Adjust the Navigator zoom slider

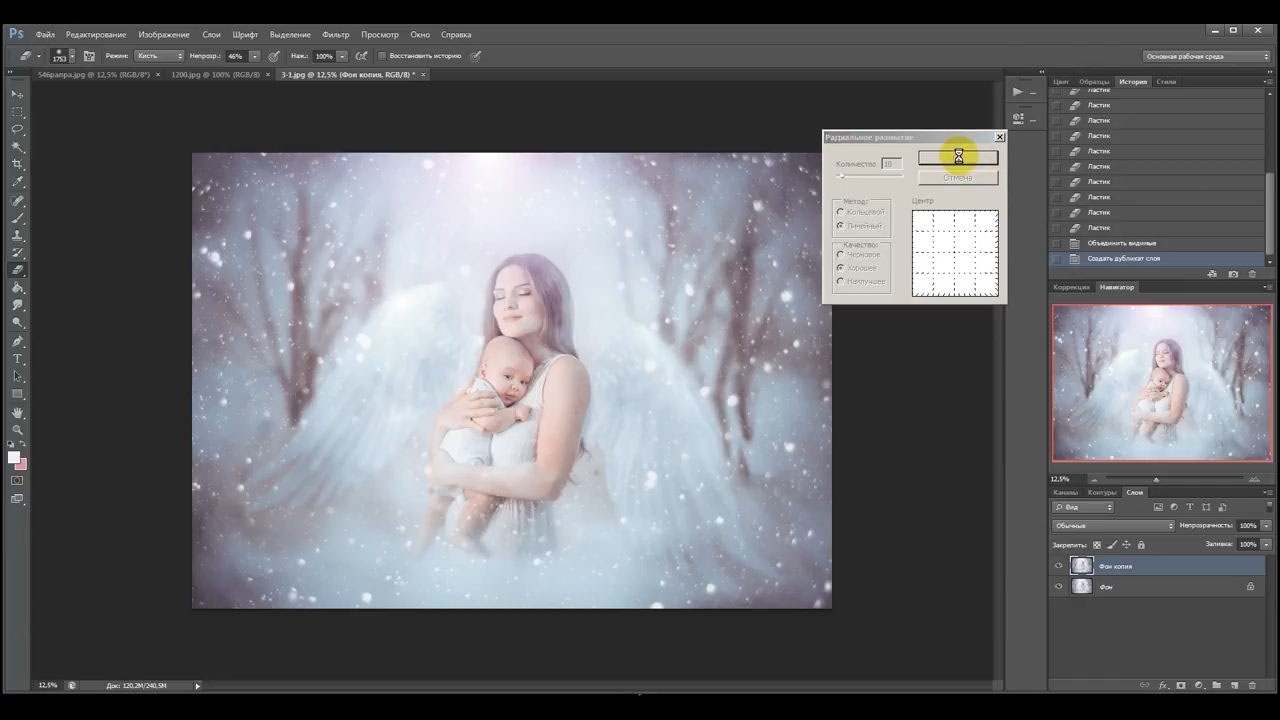pos(1157,480)
